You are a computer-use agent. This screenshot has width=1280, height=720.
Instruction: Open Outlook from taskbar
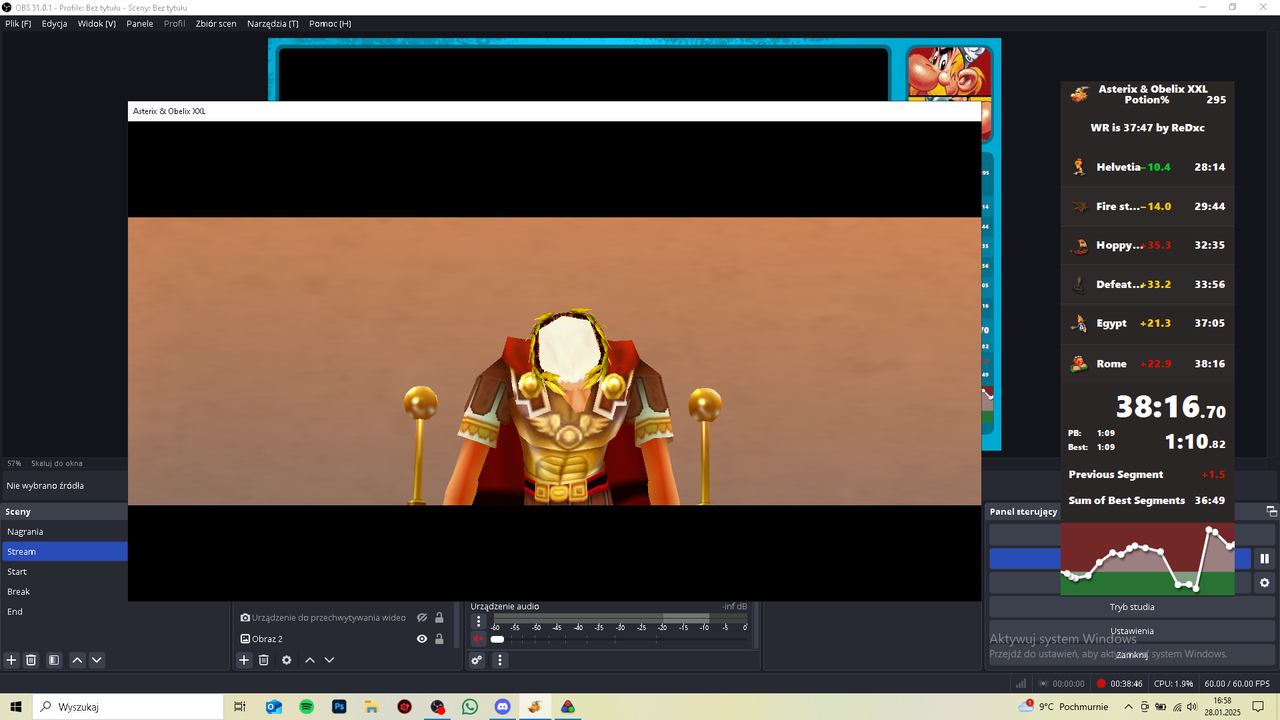coord(274,707)
